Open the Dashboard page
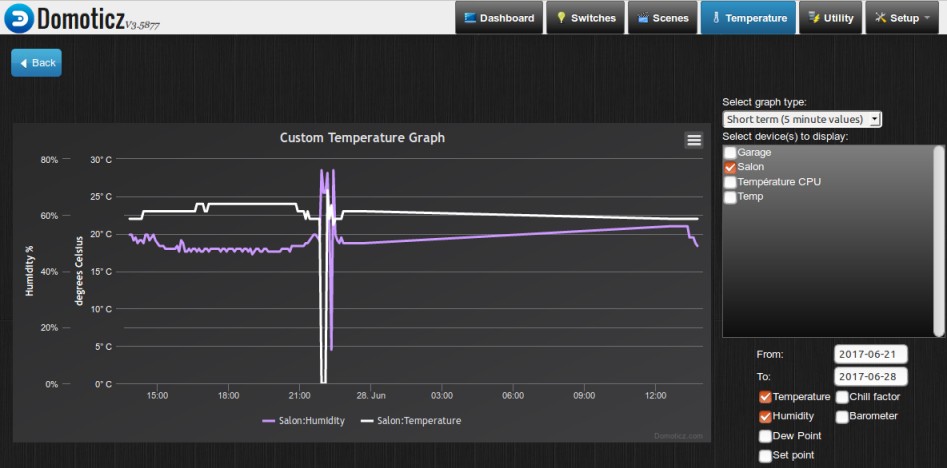Viewport: 947px width, 468px height. click(x=499, y=18)
